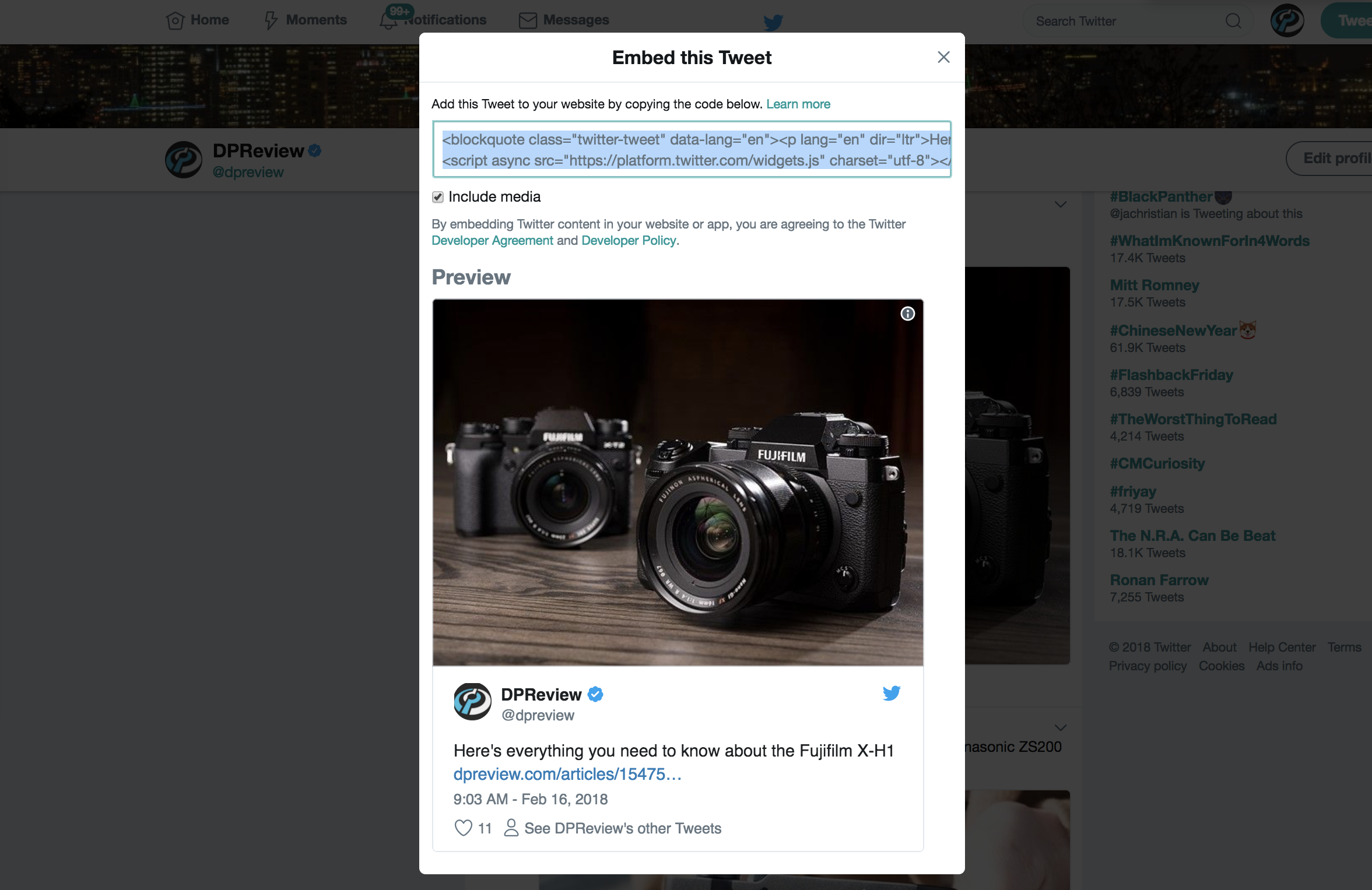Open Notifications in top navigation
This screenshot has height=890, width=1372.
(x=433, y=20)
